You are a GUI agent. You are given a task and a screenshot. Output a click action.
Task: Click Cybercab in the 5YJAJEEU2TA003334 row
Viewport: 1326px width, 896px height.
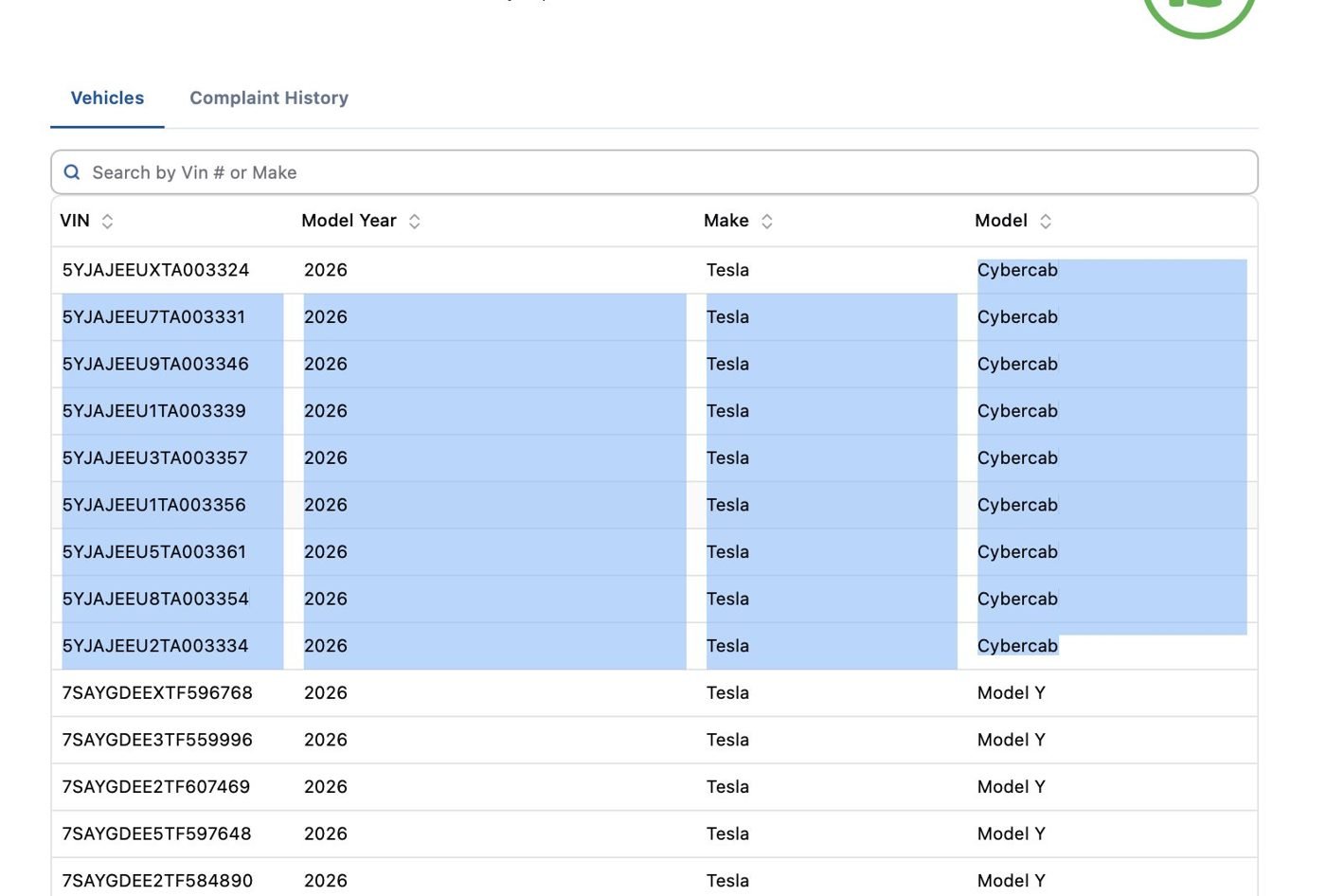[x=1017, y=646]
